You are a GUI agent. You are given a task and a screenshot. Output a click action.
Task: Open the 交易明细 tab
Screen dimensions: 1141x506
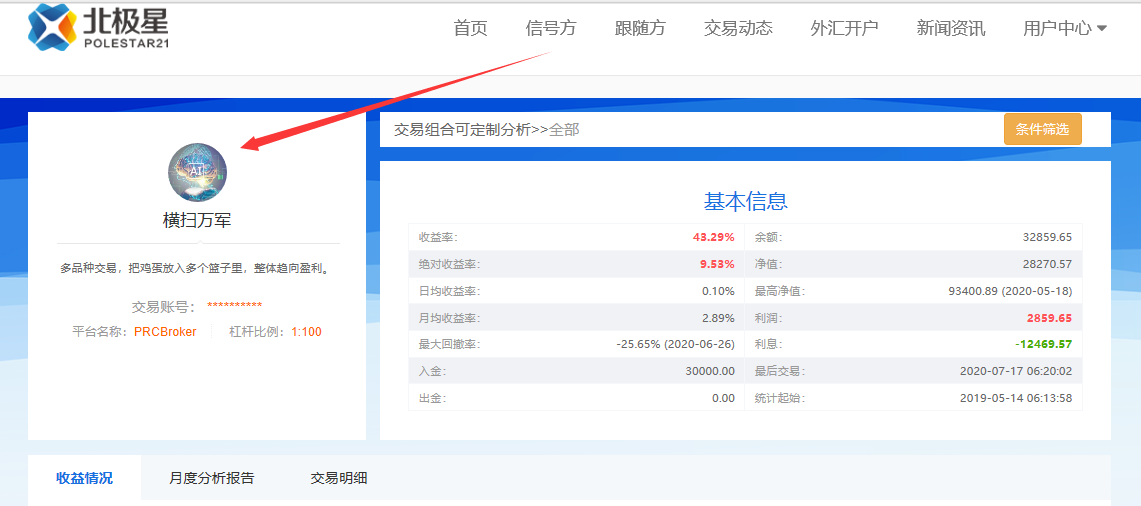(339, 478)
